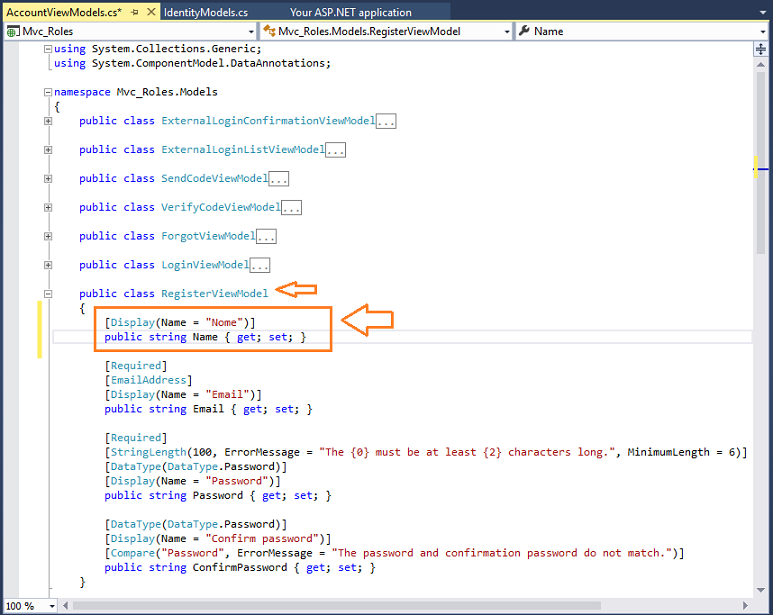
Task: Expand the ForgotViewModel class
Action: 48,236
